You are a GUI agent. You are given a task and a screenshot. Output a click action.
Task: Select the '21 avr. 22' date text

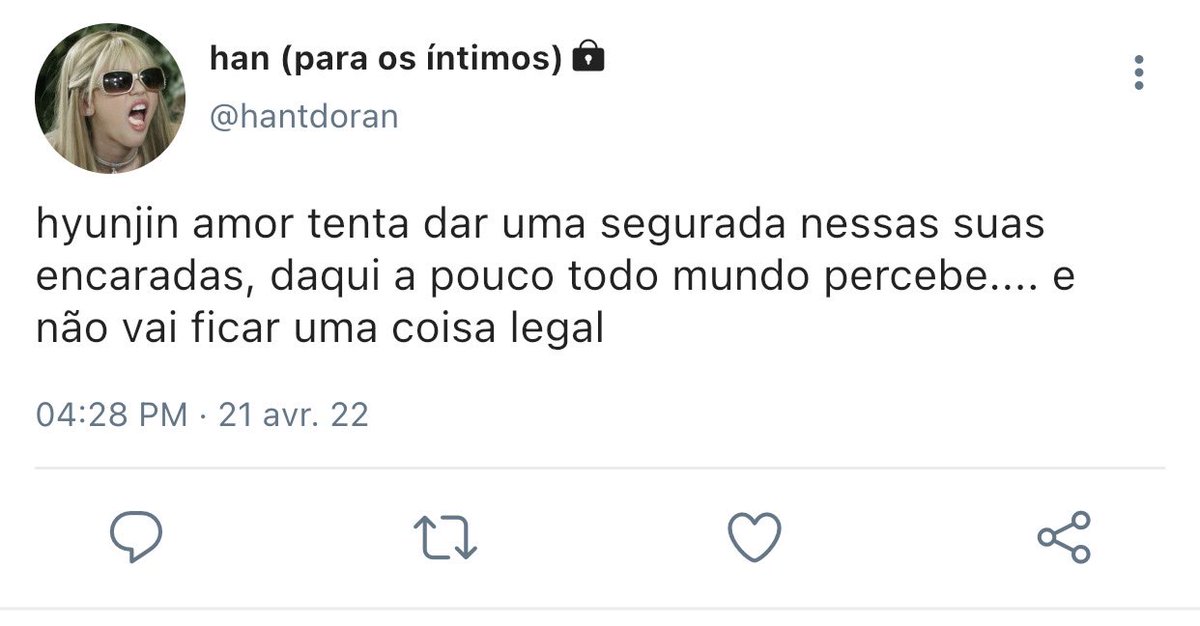coord(293,414)
